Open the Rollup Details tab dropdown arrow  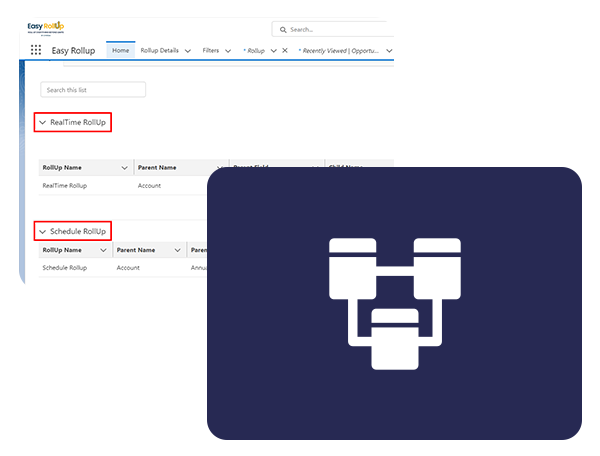(188, 50)
